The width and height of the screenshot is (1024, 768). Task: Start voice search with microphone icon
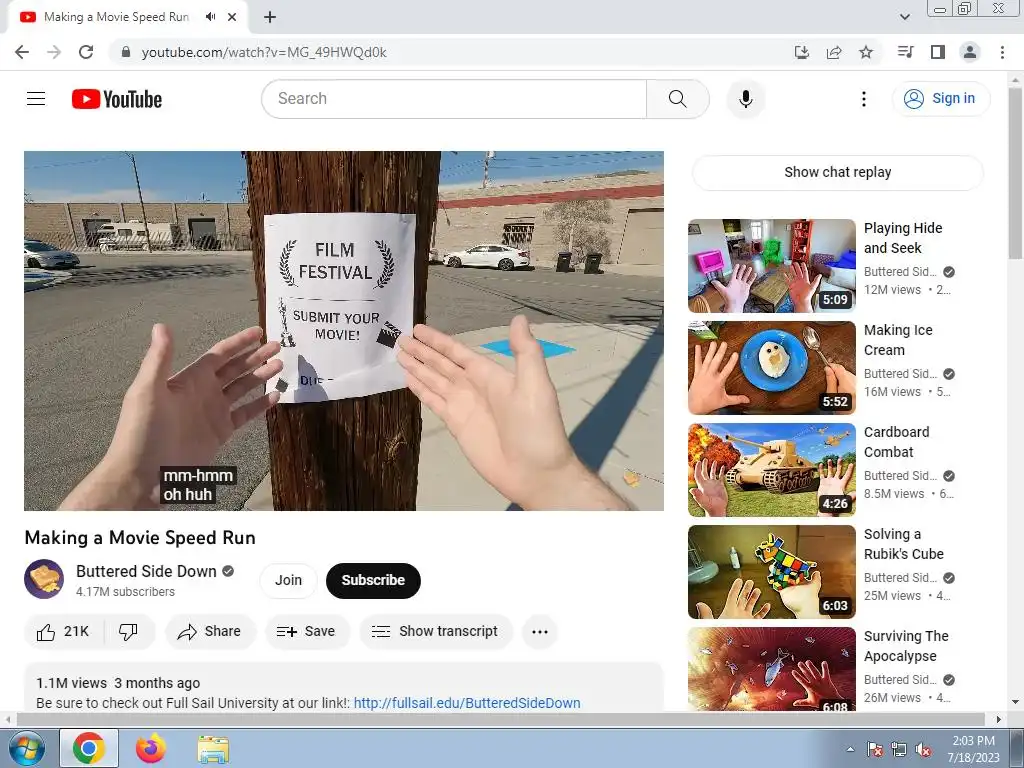tap(745, 99)
